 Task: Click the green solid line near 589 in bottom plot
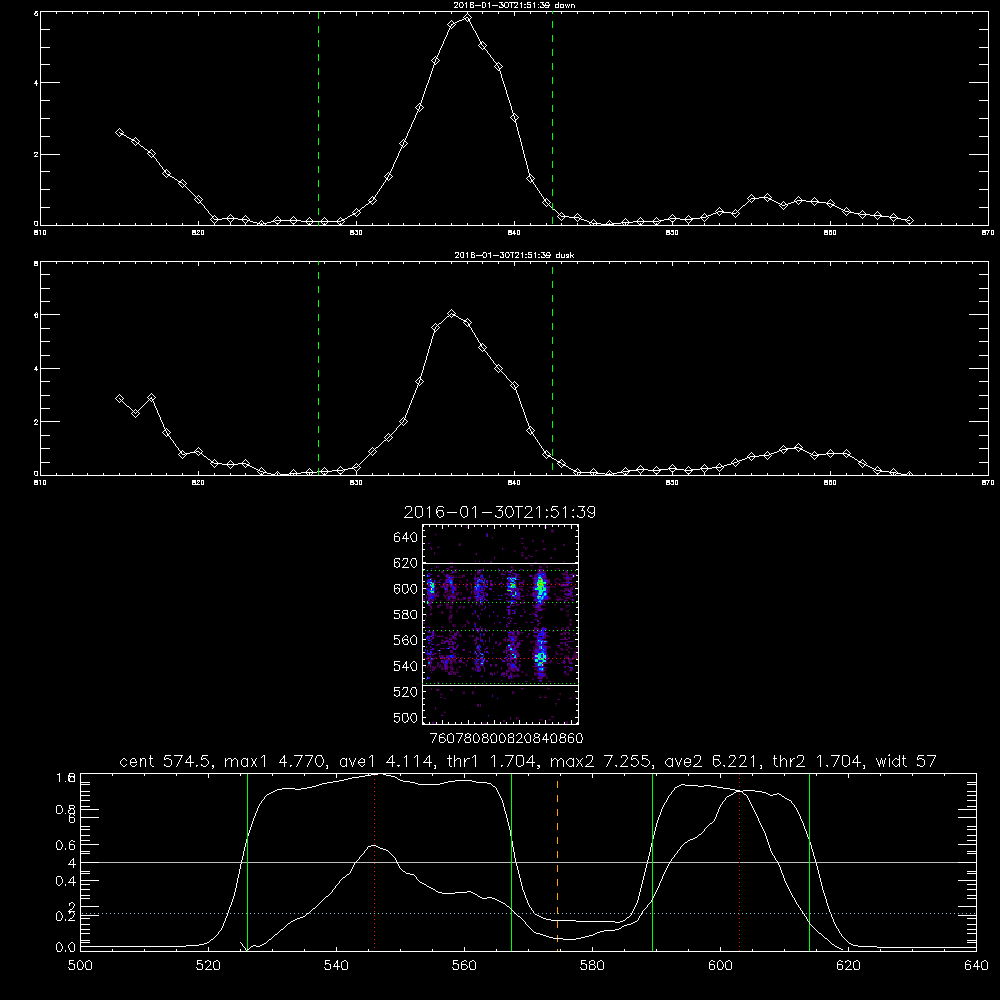click(652, 861)
